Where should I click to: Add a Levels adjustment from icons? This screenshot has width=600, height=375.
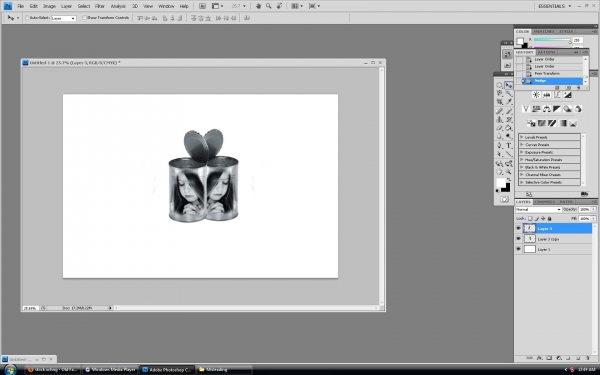pos(546,95)
